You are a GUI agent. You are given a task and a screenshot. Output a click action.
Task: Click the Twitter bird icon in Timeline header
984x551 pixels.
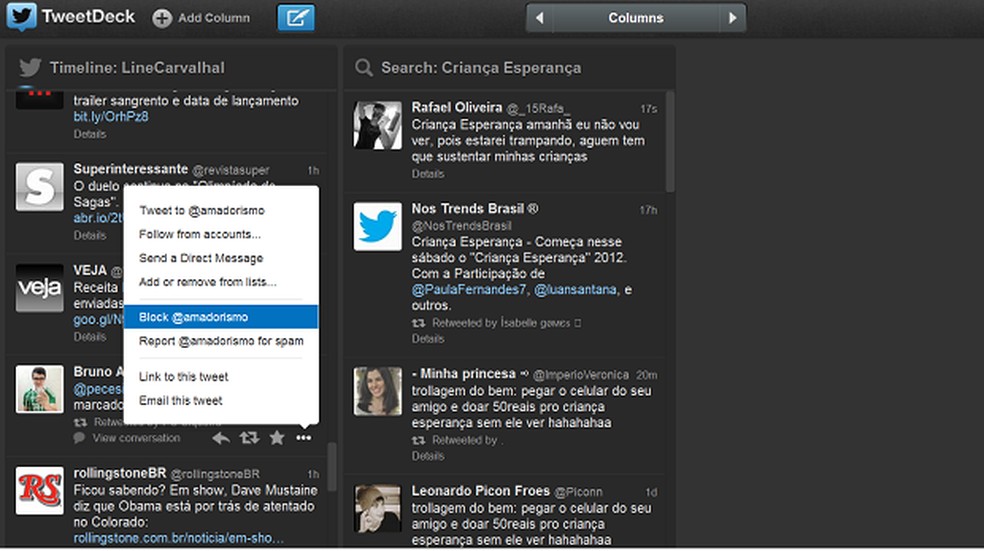pyautogui.click(x=29, y=67)
